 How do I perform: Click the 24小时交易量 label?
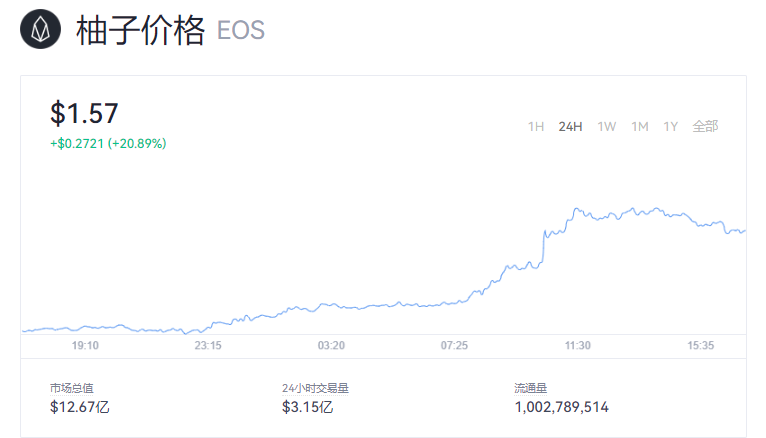315,388
